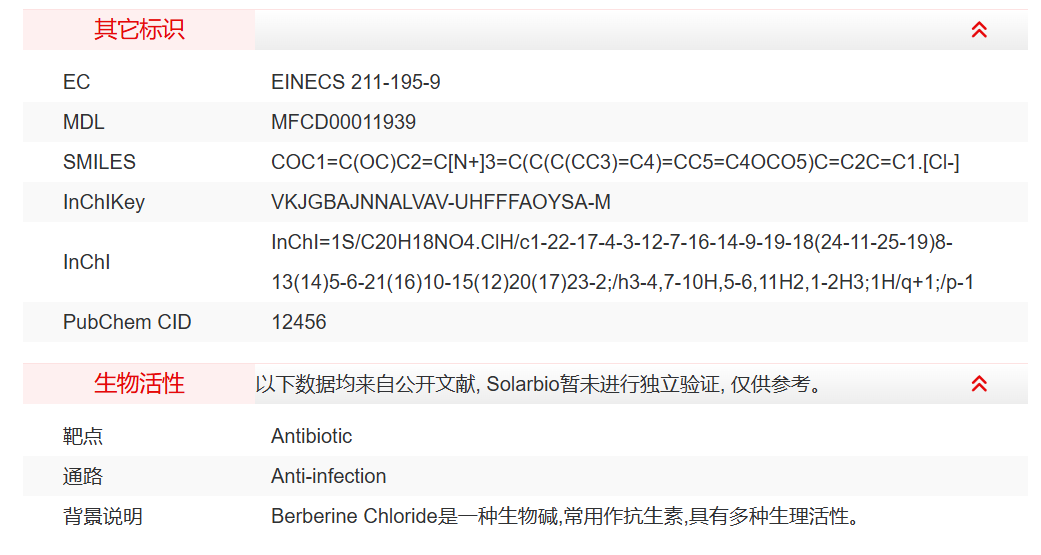
Task: Click the 背景说明 row label
Action: (102, 516)
